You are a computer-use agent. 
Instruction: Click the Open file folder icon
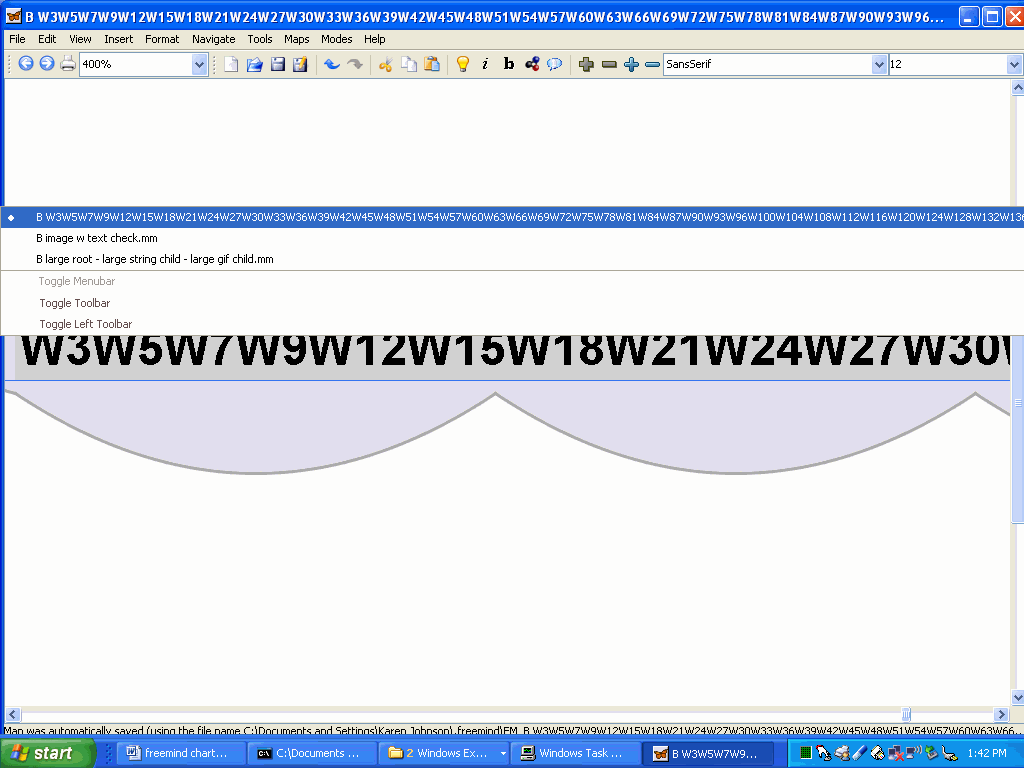[254, 64]
